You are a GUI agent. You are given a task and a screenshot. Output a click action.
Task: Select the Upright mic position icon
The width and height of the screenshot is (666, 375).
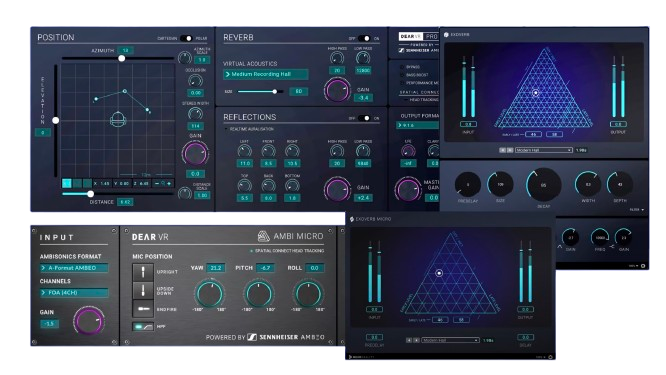143,272
